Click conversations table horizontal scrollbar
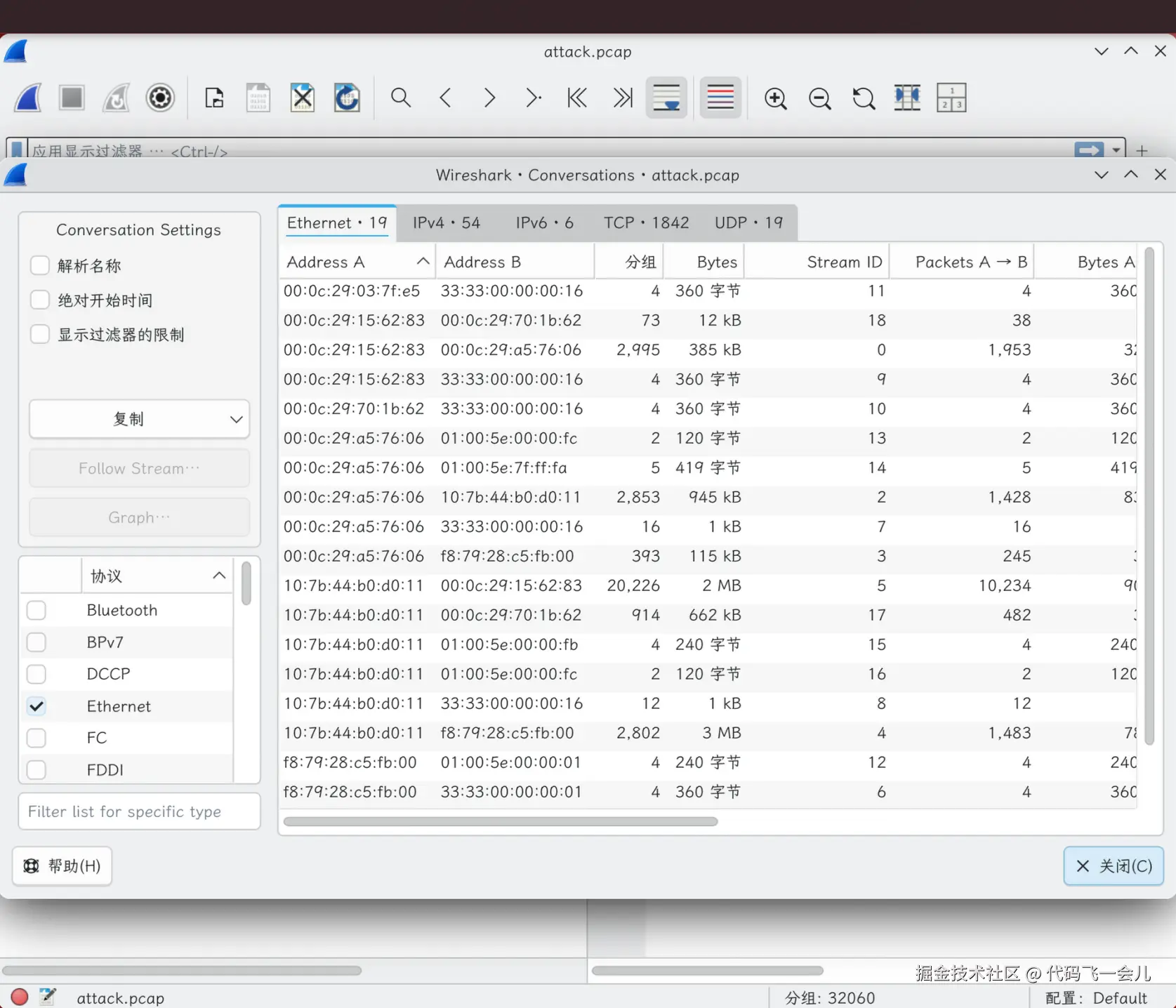Viewport: 1176px width, 1008px height. (501, 821)
